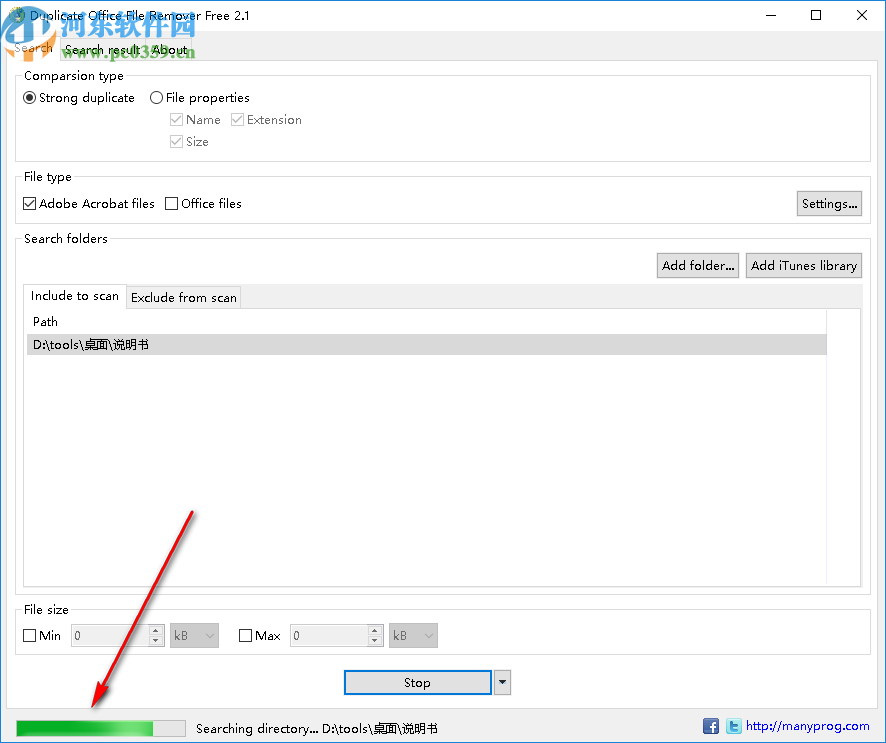This screenshot has width=886, height=743.
Task: Click the Facebook icon in the status bar
Action: coord(711,726)
